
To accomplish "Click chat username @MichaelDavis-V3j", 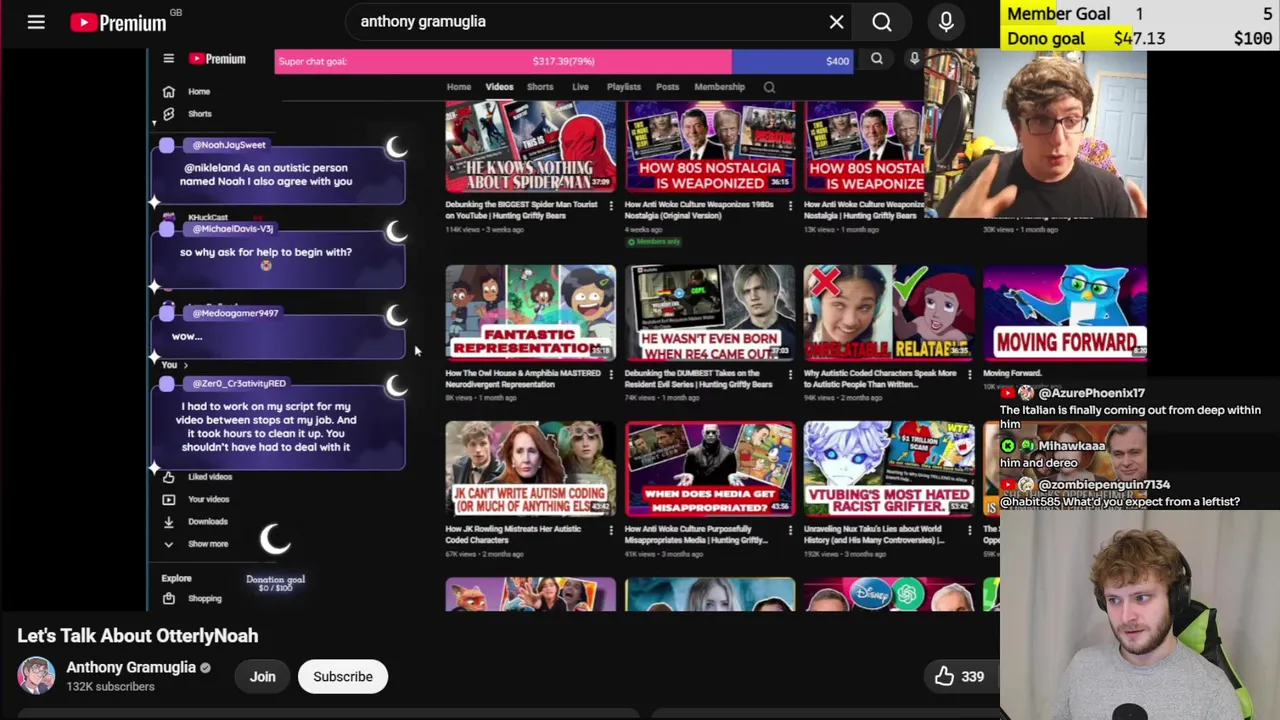I will (x=233, y=229).
